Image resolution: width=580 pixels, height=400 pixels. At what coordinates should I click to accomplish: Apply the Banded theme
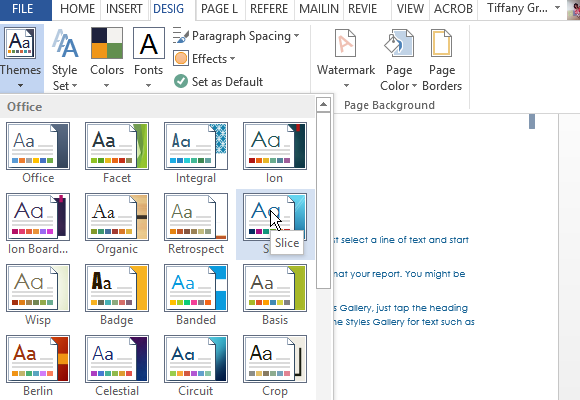point(196,295)
